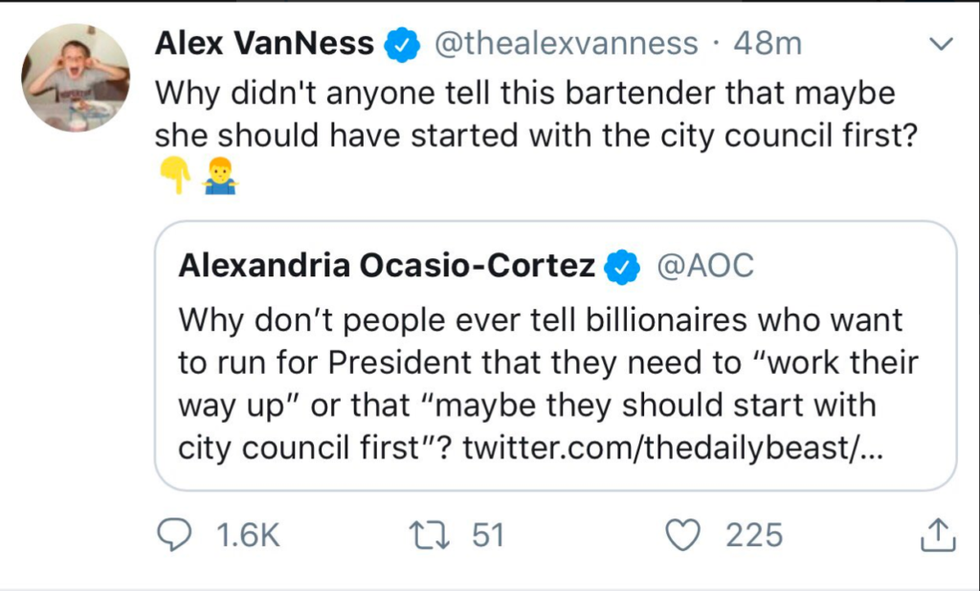
Task: Visit the @thealexvanness handle
Action: pos(564,44)
